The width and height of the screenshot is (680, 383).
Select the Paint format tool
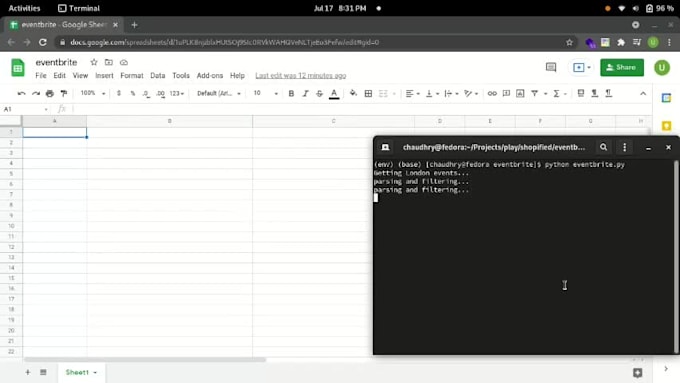tap(64, 93)
